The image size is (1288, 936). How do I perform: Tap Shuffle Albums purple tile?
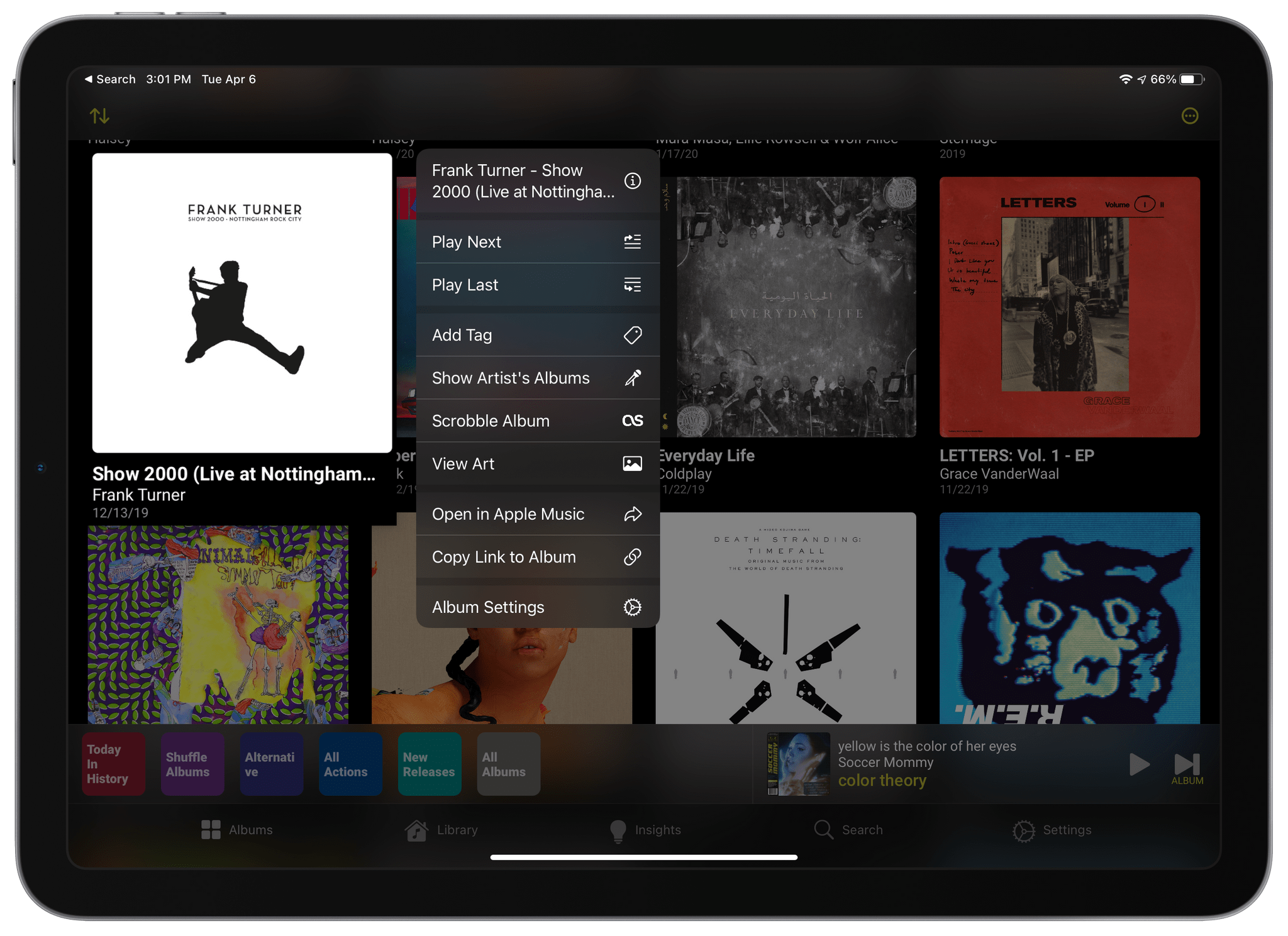(192, 764)
